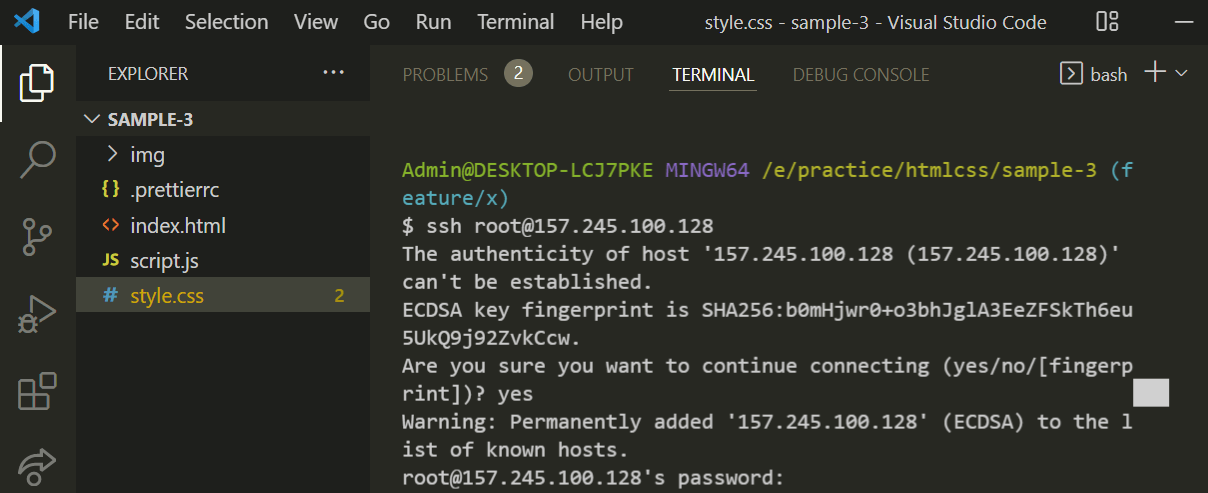The image size is (1208, 493).
Task: Open the Run and Debug view icon
Action: [36, 314]
